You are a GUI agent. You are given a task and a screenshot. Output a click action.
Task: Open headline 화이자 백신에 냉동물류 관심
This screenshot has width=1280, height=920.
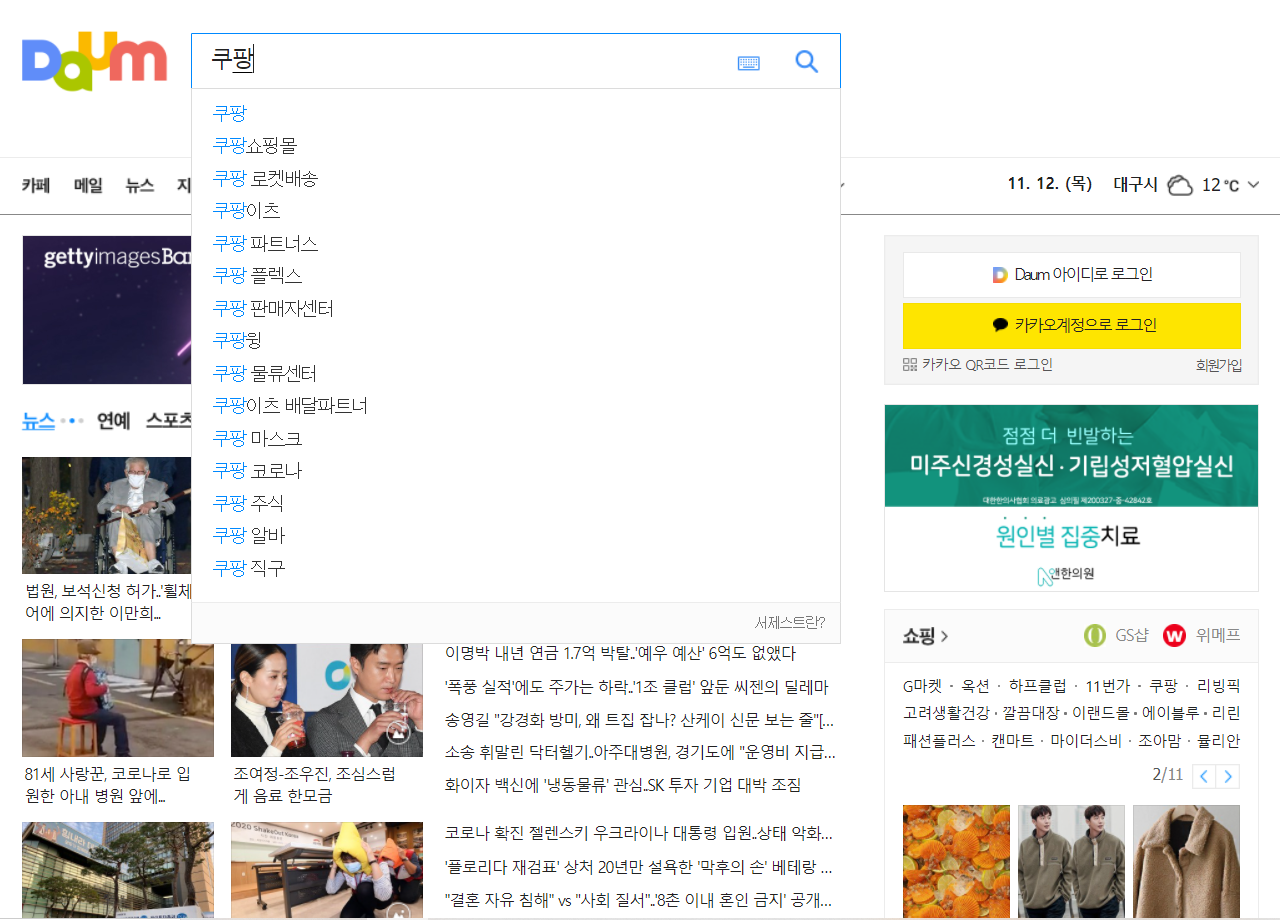(623, 785)
